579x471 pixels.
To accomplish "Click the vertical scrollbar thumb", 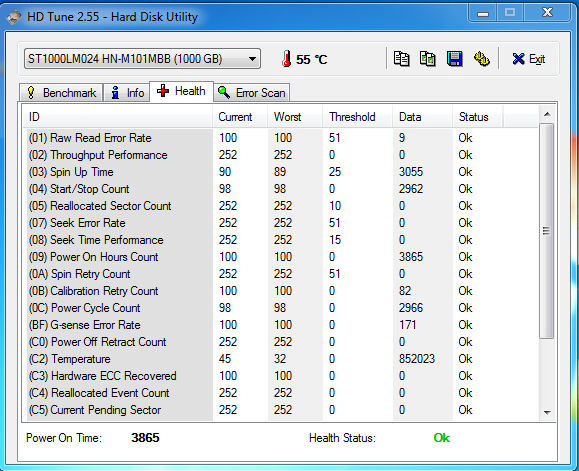I will [547, 231].
